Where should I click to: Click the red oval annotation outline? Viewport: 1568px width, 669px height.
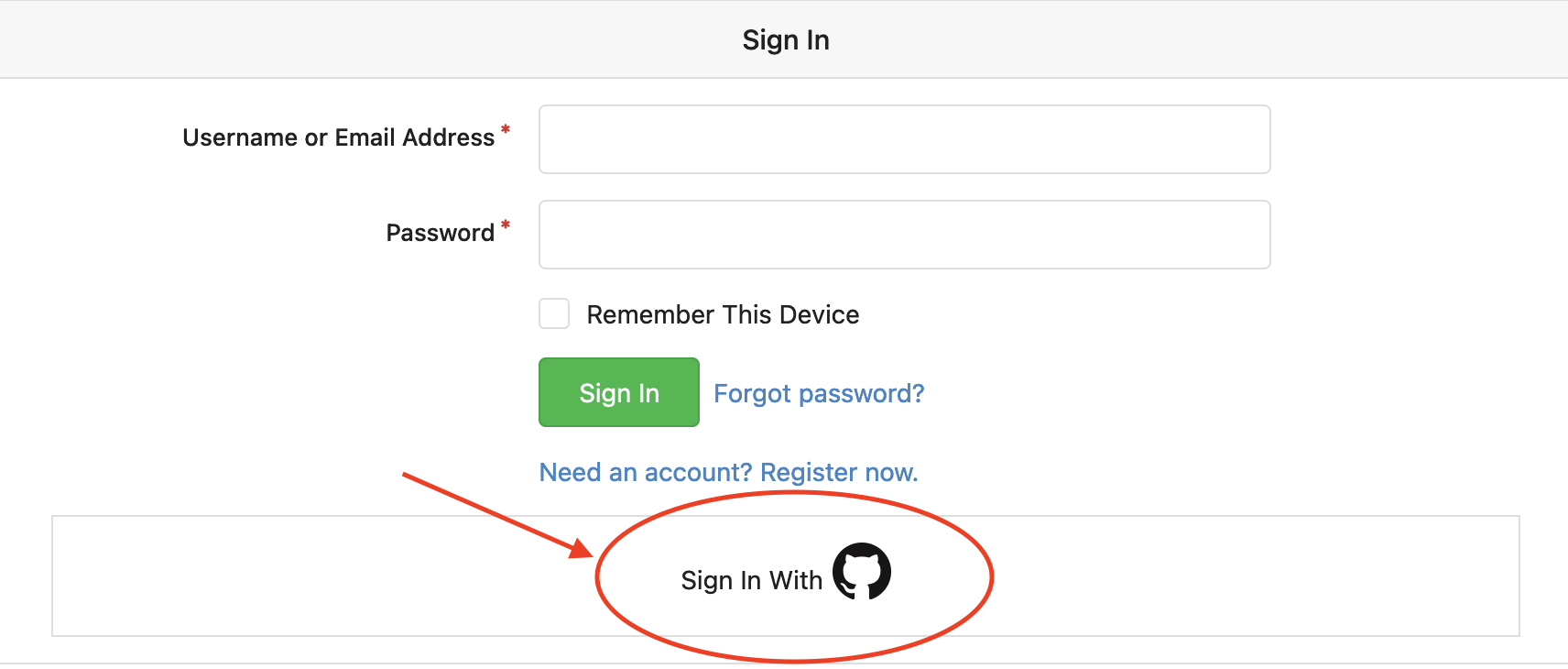[x=992, y=577]
